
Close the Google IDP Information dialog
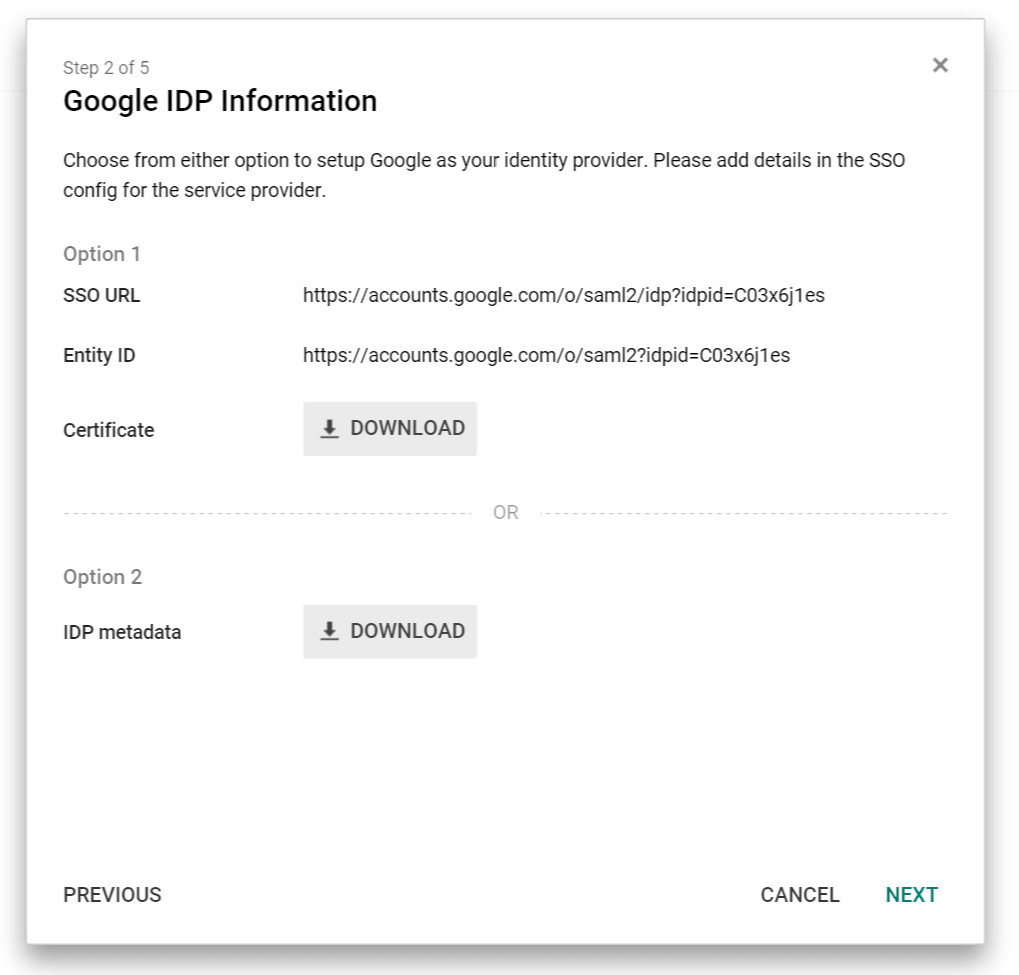tap(940, 65)
